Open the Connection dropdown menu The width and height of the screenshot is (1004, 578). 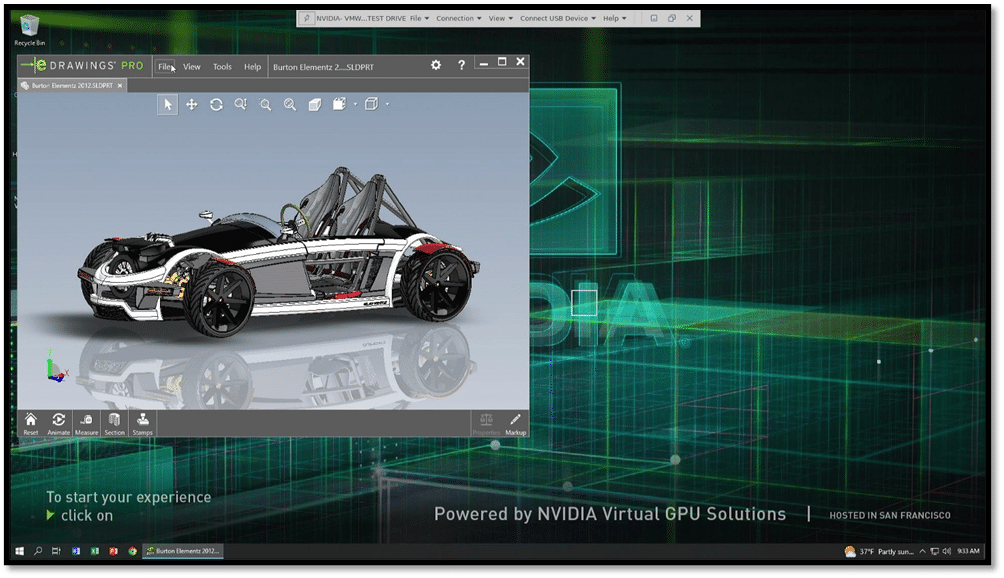(x=458, y=19)
